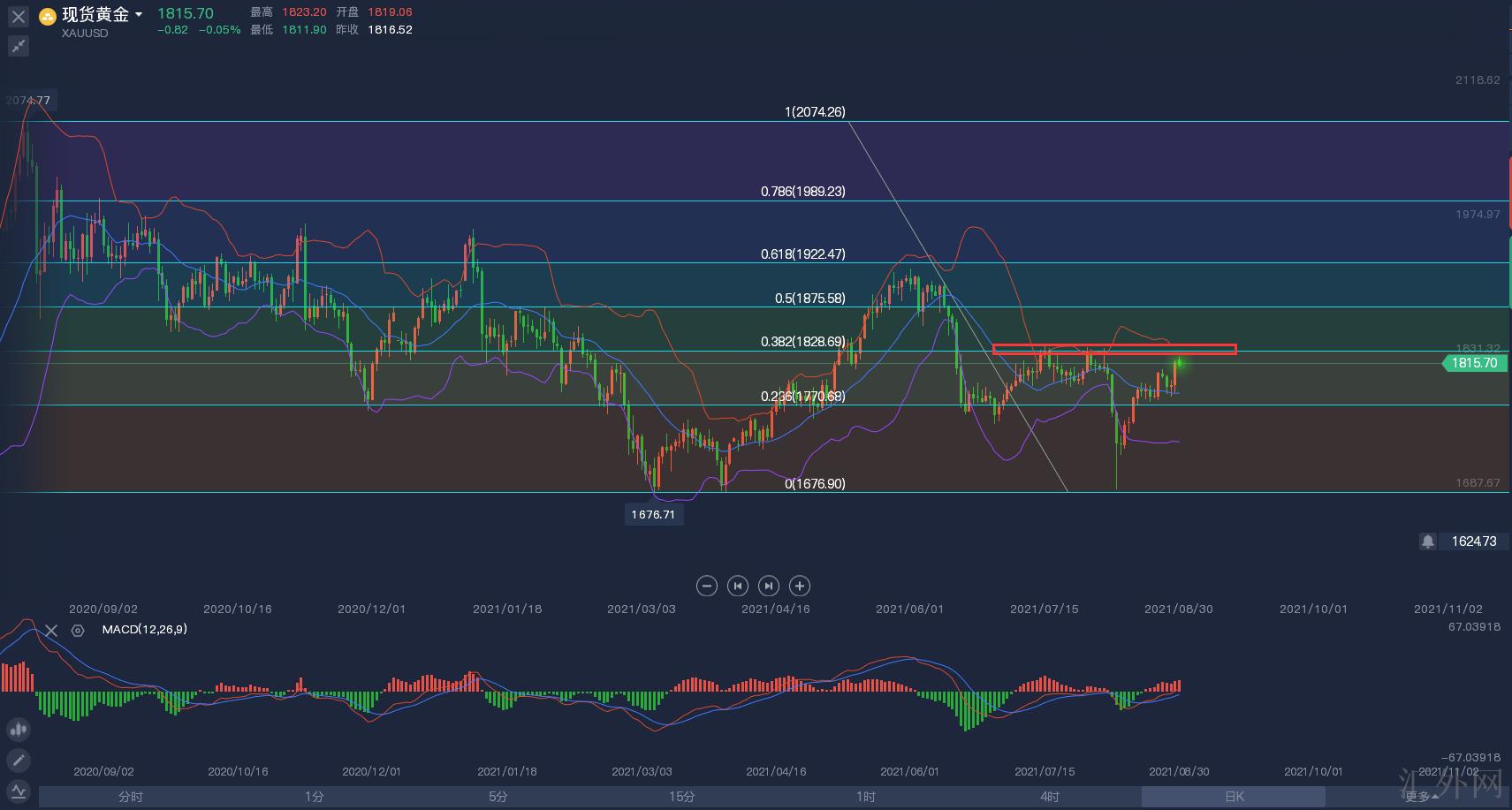This screenshot has height=810, width=1512.
Task: Switch to the 1分 timeframe tab
Action: click(315, 797)
